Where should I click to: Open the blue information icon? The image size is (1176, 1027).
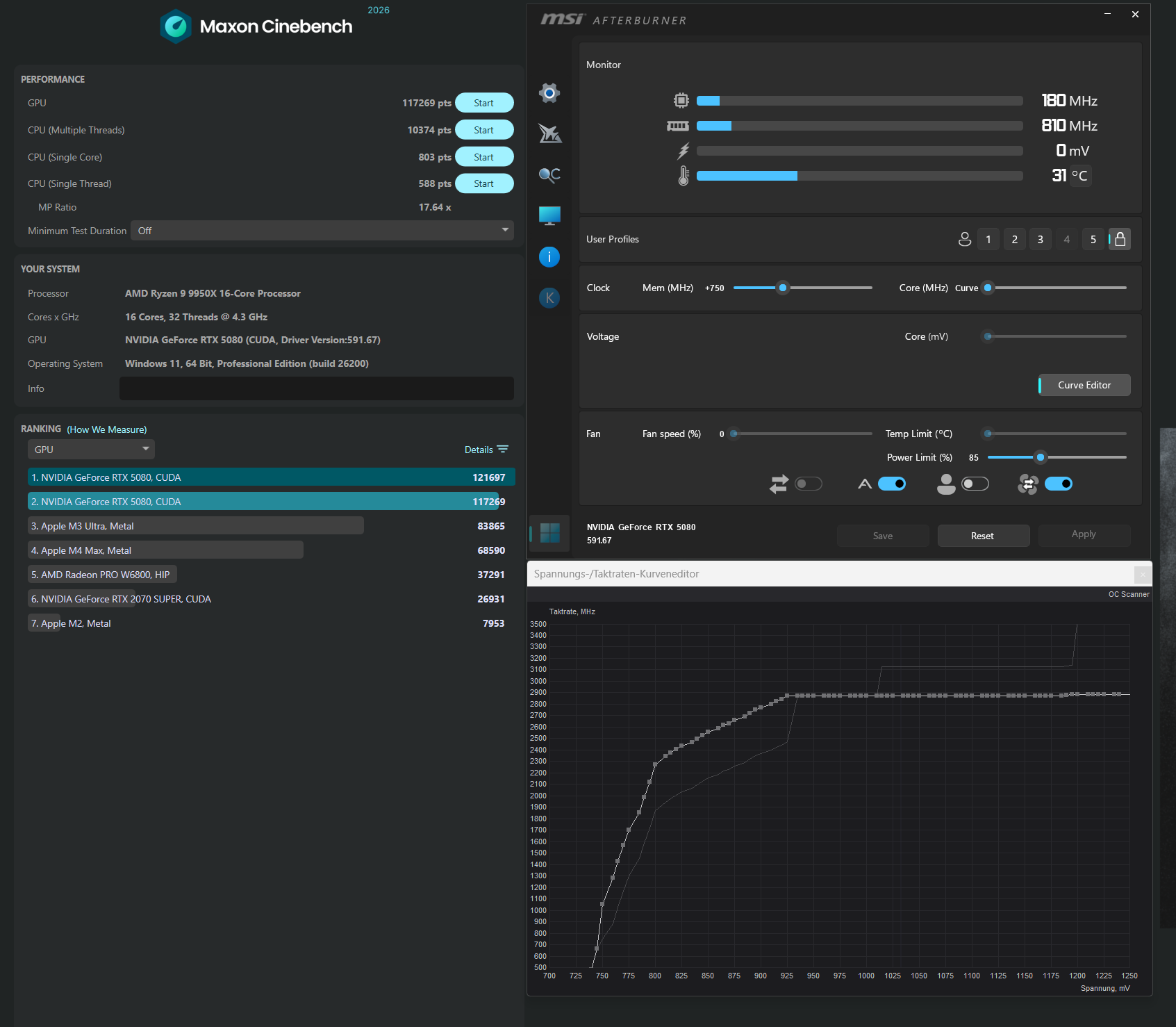click(x=549, y=257)
